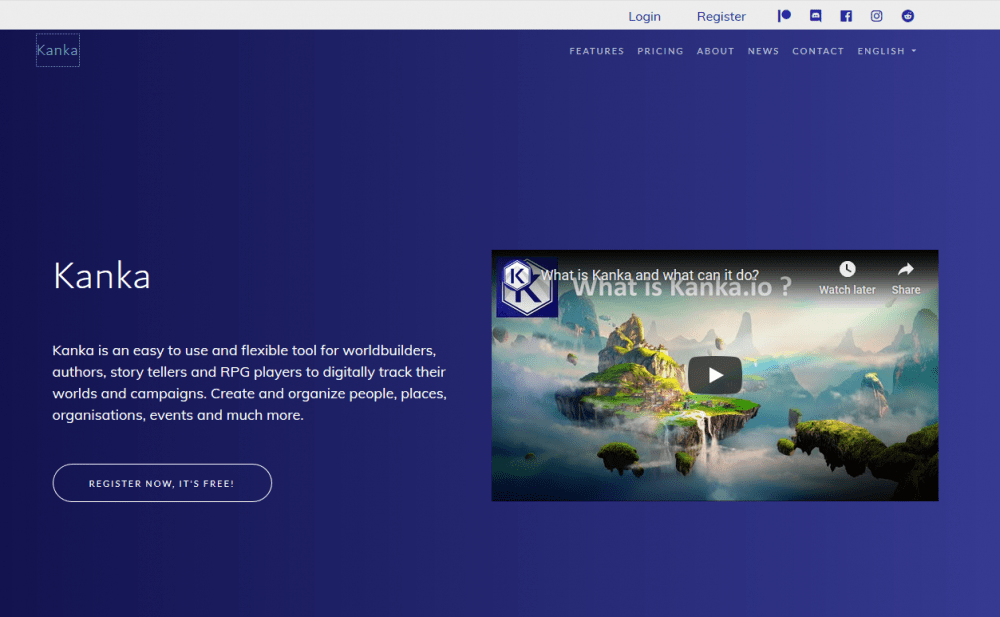
Task: Click the Share arrow on the video
Action: (906, 270)
